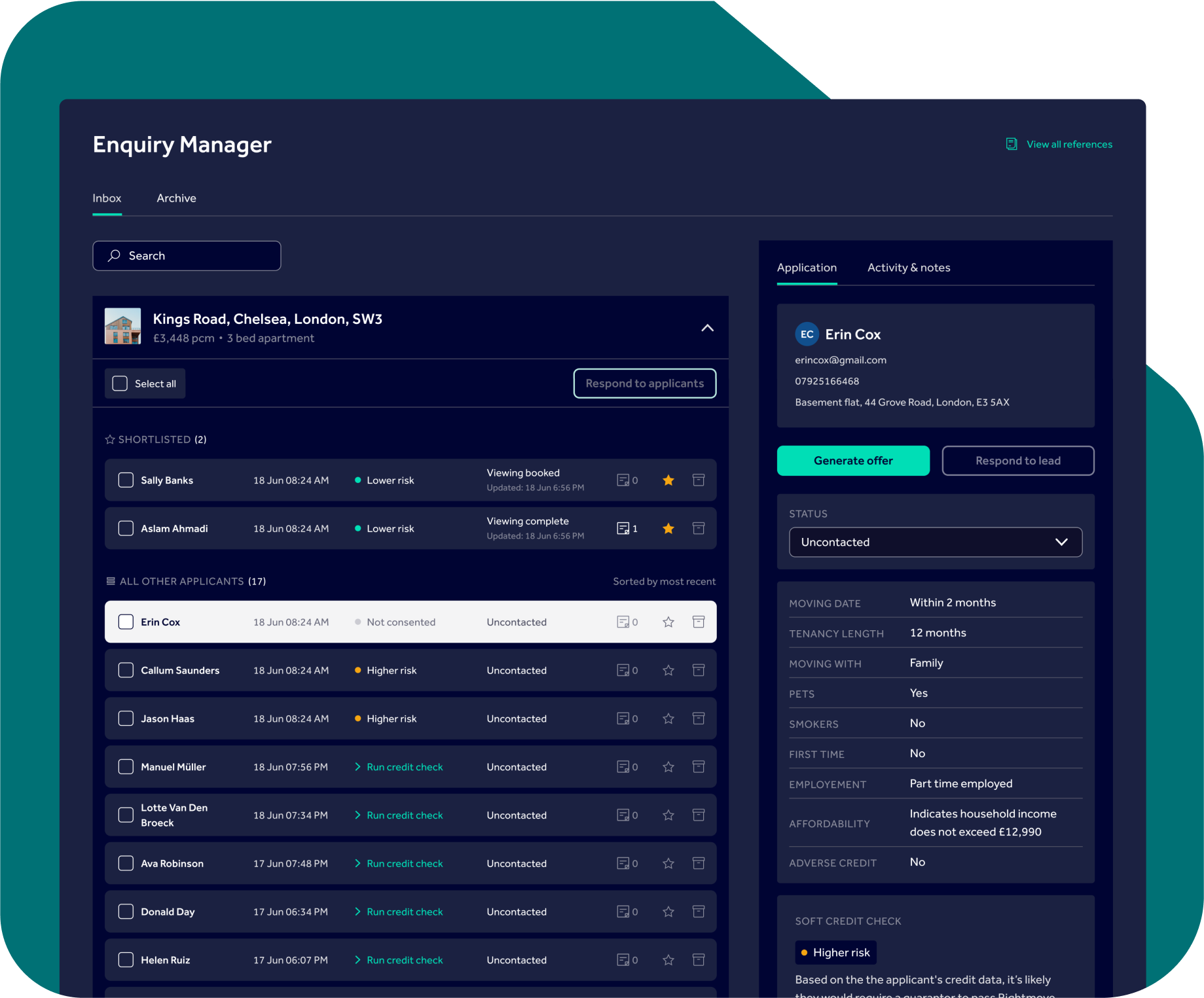
Task: Select the Helen Ruiz checkbox
Action: 126,960
